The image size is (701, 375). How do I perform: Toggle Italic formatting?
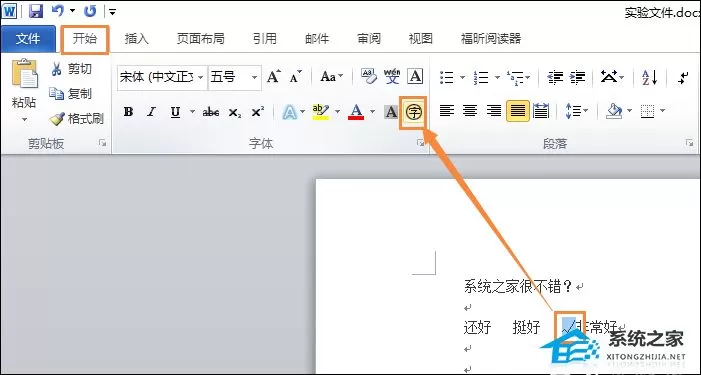(152, 112)
